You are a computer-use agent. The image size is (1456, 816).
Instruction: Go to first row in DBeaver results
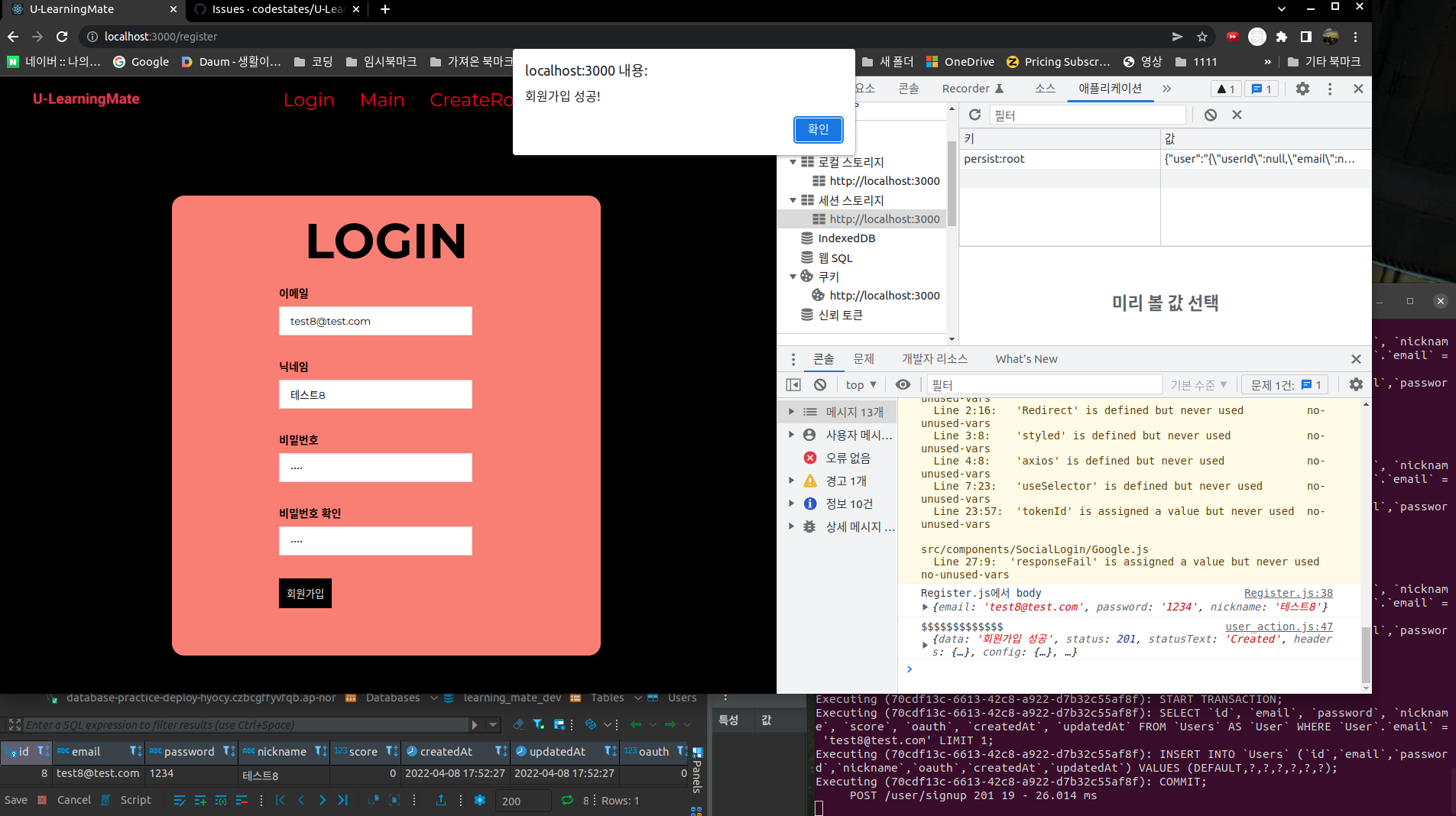pos(280,800)
